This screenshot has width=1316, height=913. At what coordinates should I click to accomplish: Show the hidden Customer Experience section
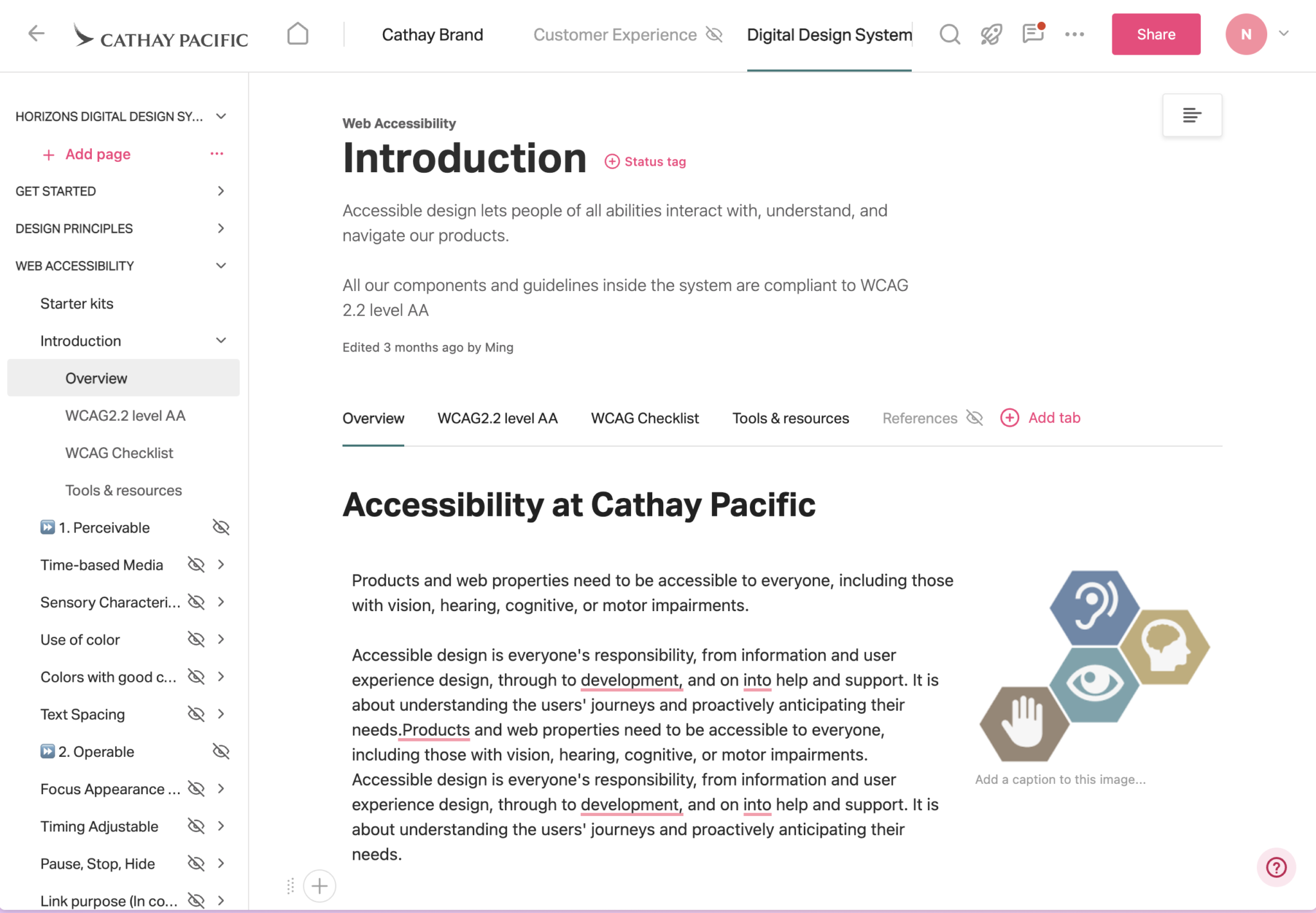tap(714, 35)
